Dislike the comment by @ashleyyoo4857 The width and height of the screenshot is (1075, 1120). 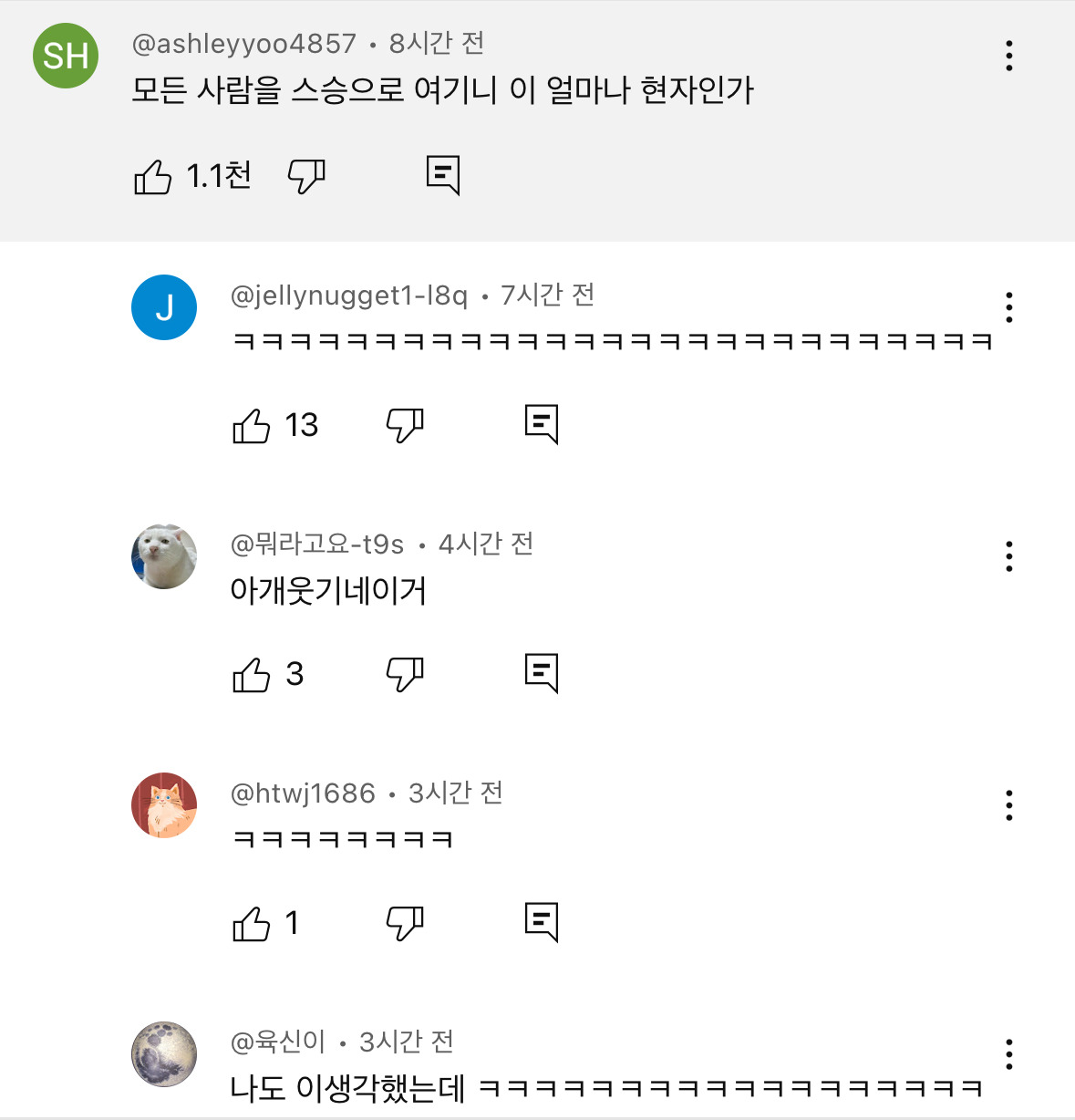(x=306, y=176)
